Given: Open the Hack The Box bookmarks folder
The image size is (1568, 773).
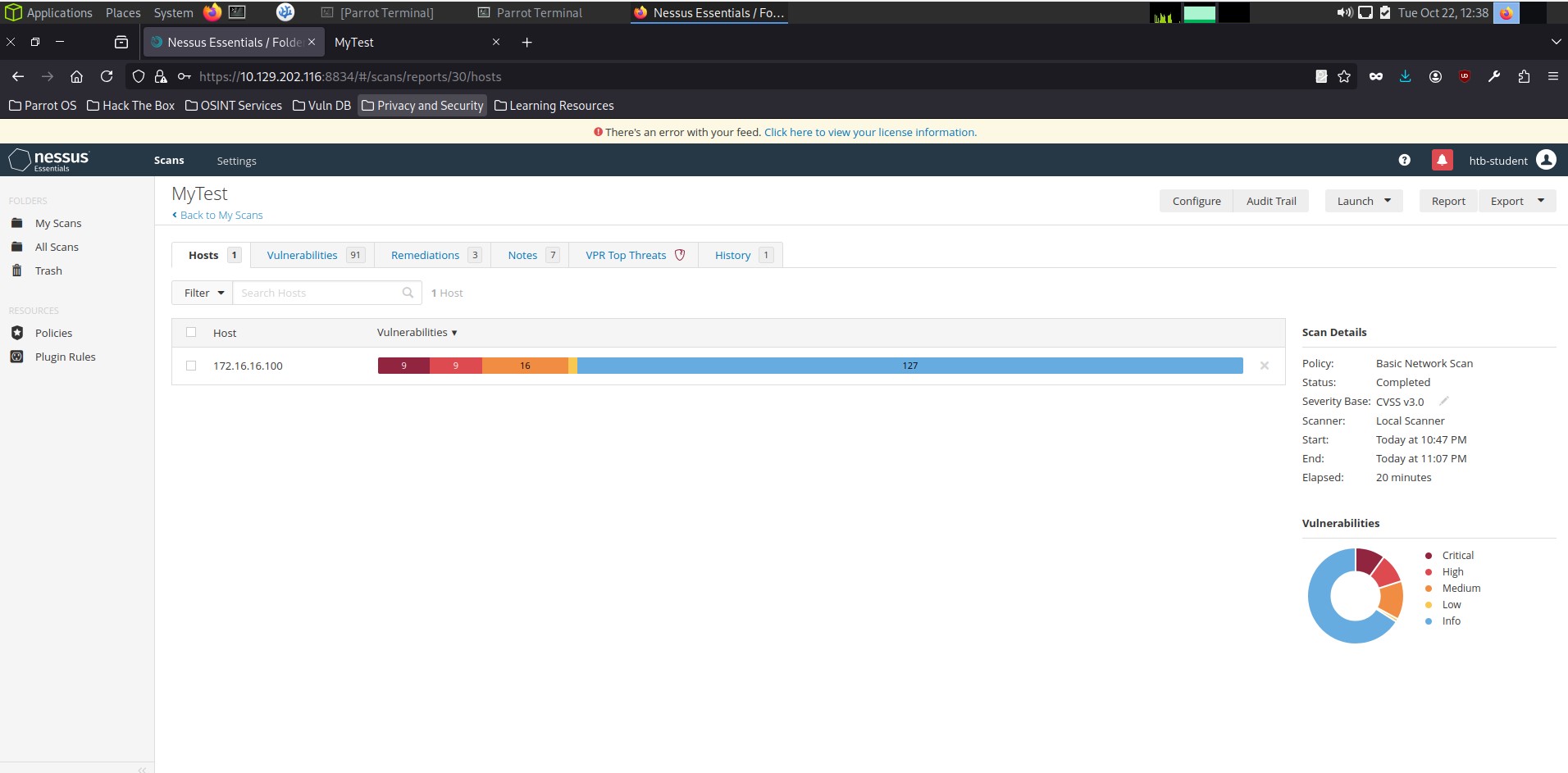Looking at the screenshot, I should tap(130, 105).
